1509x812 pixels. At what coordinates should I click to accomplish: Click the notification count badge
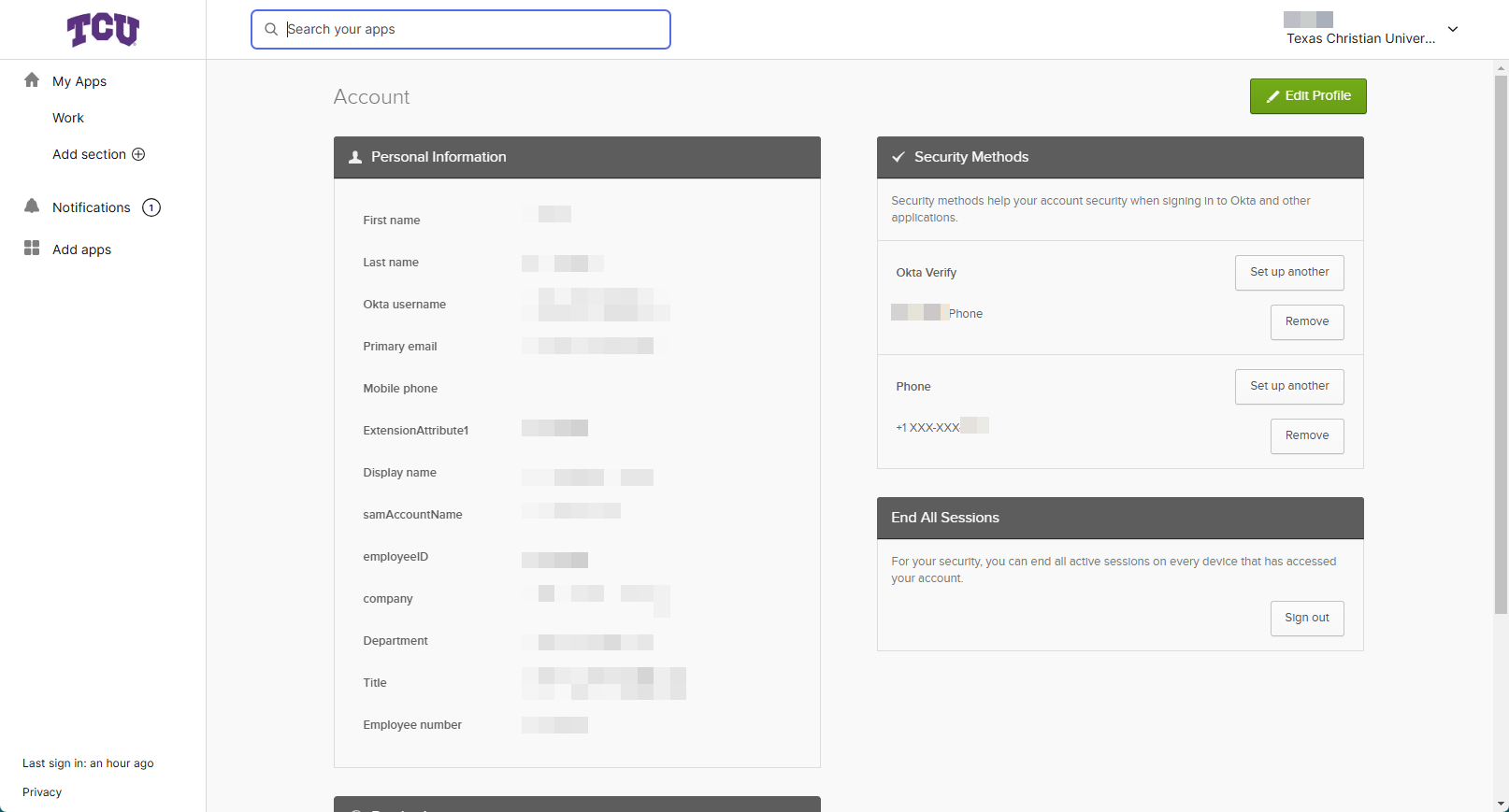(x=151, y=207)
